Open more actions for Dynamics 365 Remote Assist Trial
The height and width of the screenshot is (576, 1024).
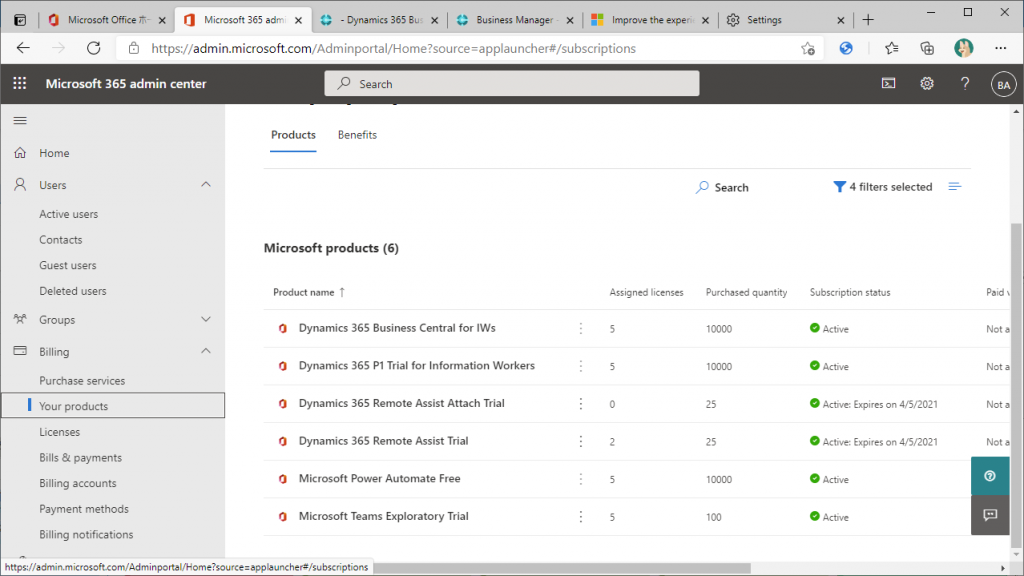pos(581,441)
